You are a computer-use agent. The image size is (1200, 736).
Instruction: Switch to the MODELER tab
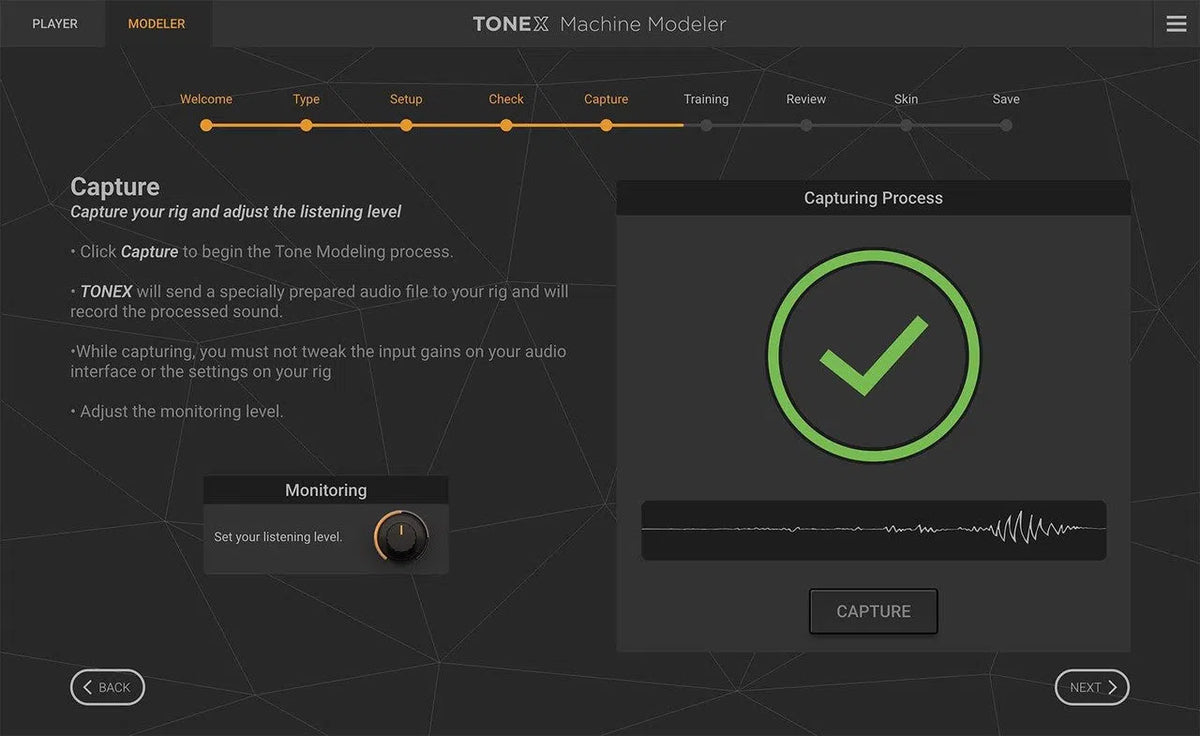point(157,23)
